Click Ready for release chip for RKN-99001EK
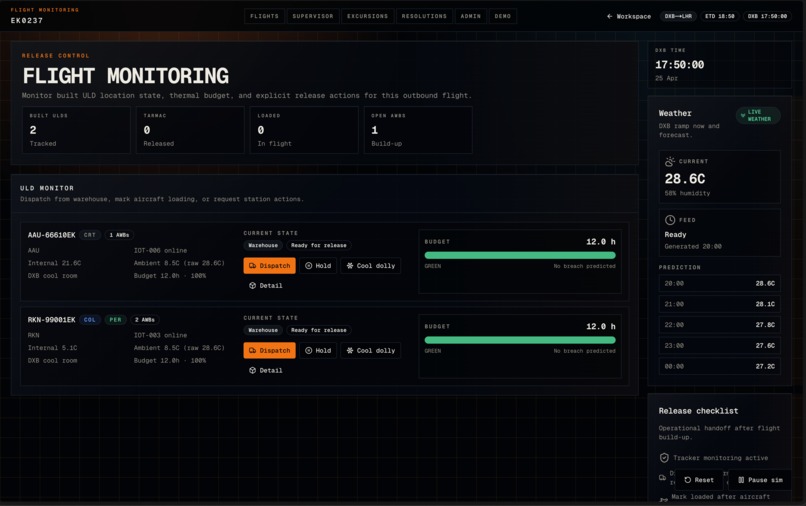The width and height of the screenshot is (806, 506). pyautogui.click(x=319, y=330)
